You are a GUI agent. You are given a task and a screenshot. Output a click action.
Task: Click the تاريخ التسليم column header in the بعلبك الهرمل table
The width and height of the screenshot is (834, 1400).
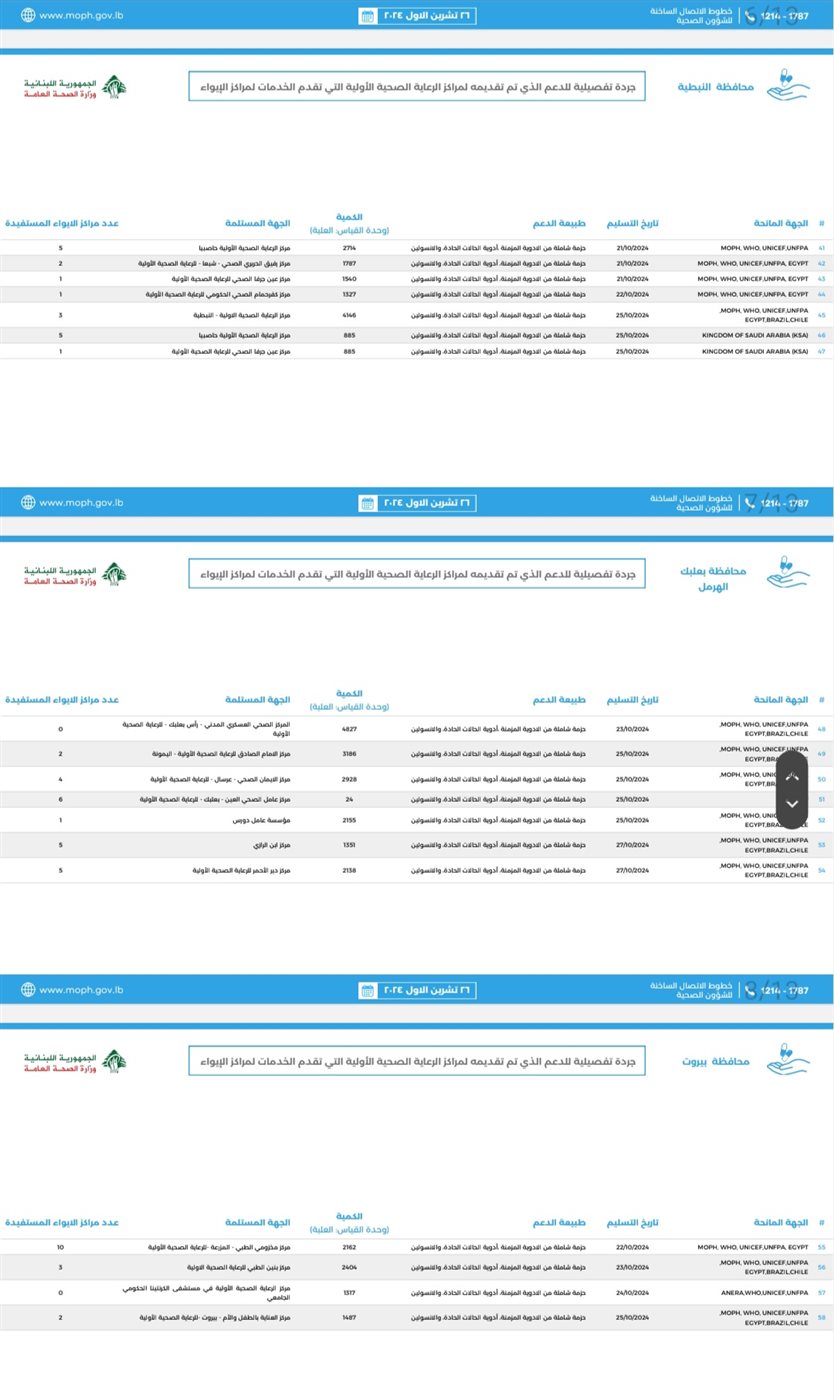[x=633, y=699]
